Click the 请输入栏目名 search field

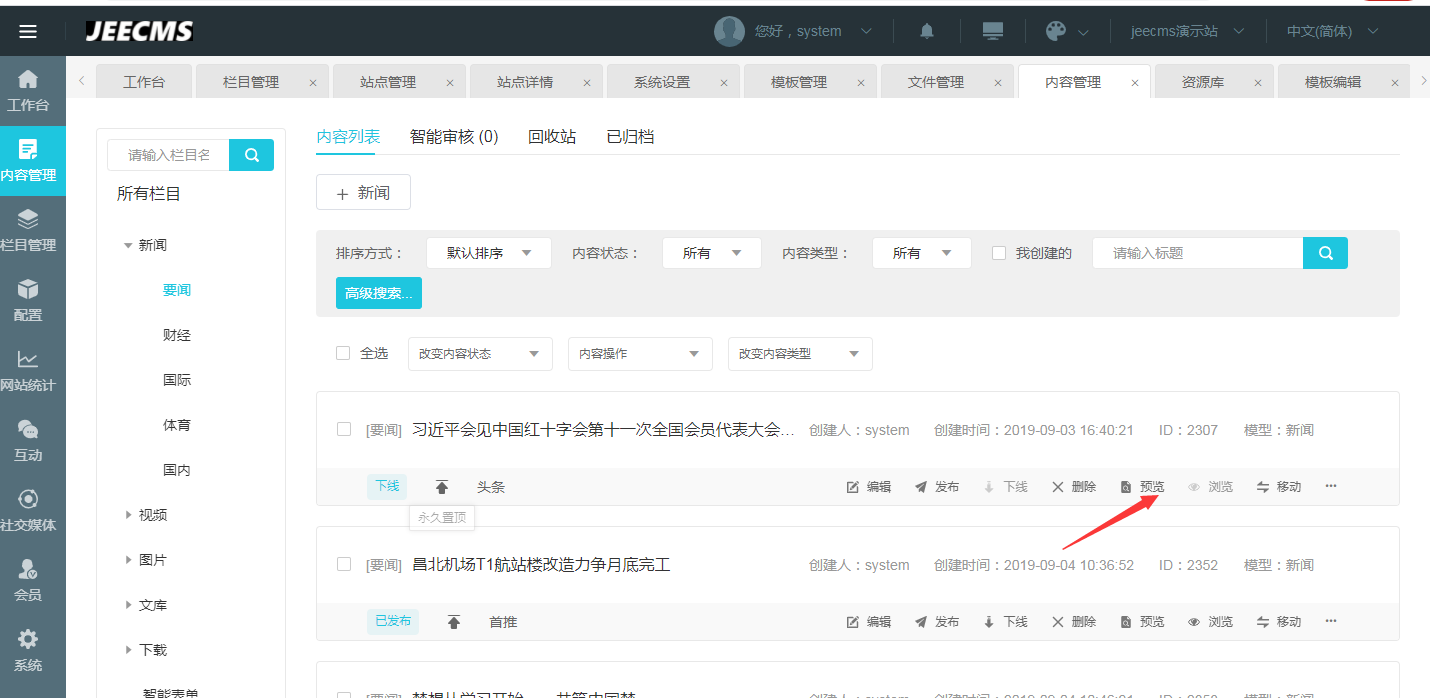coord(168,155)
